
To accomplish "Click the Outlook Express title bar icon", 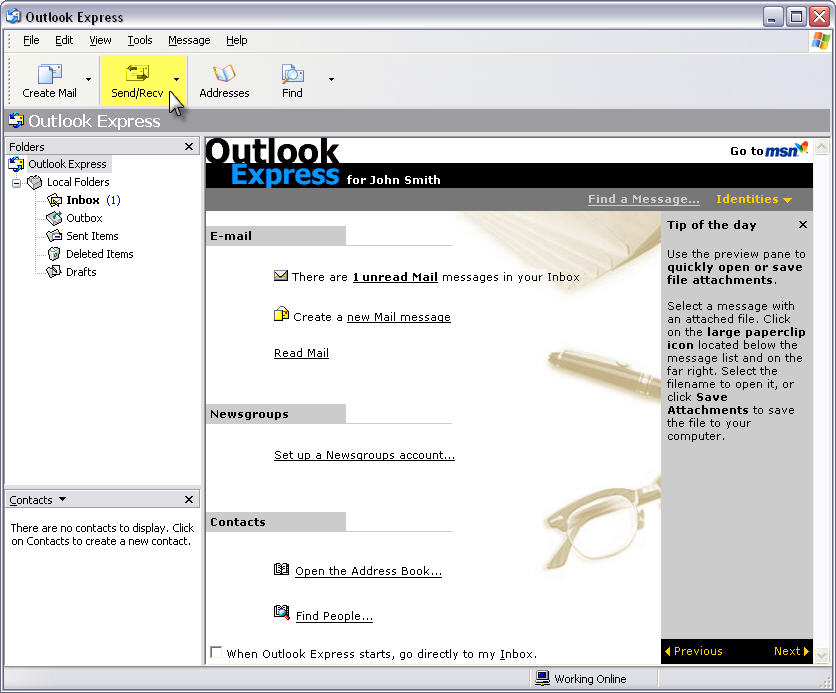I will (13, 17).
